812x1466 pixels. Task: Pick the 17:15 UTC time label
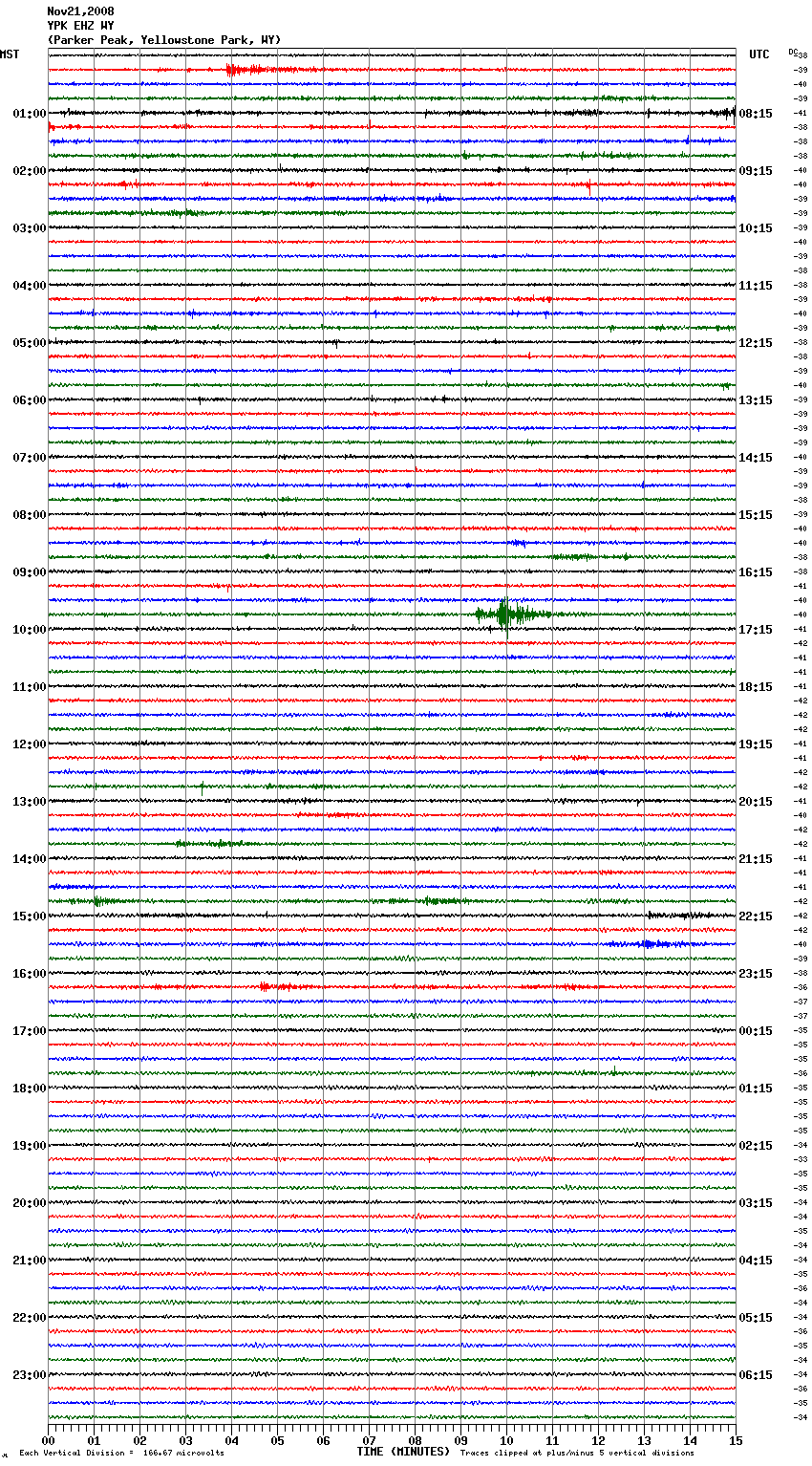[x=756, y=630]
